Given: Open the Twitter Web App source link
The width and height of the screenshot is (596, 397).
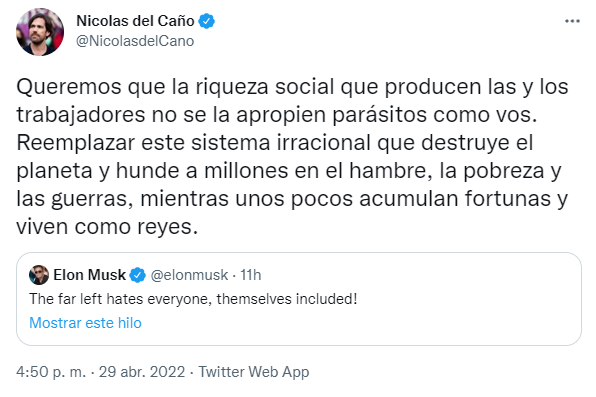Looking at the screenshot, I should tap(254, 372).
